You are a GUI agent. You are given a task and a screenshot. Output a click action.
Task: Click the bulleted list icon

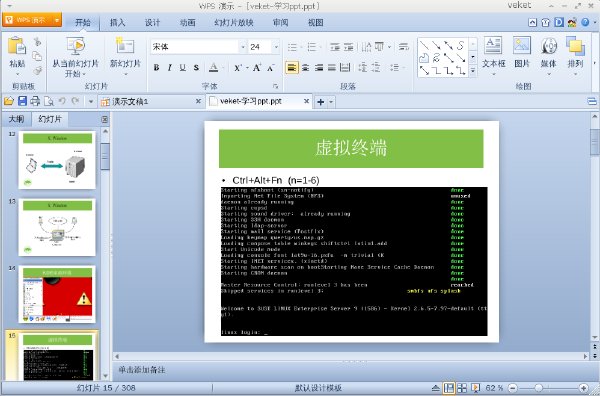(292, 47)
